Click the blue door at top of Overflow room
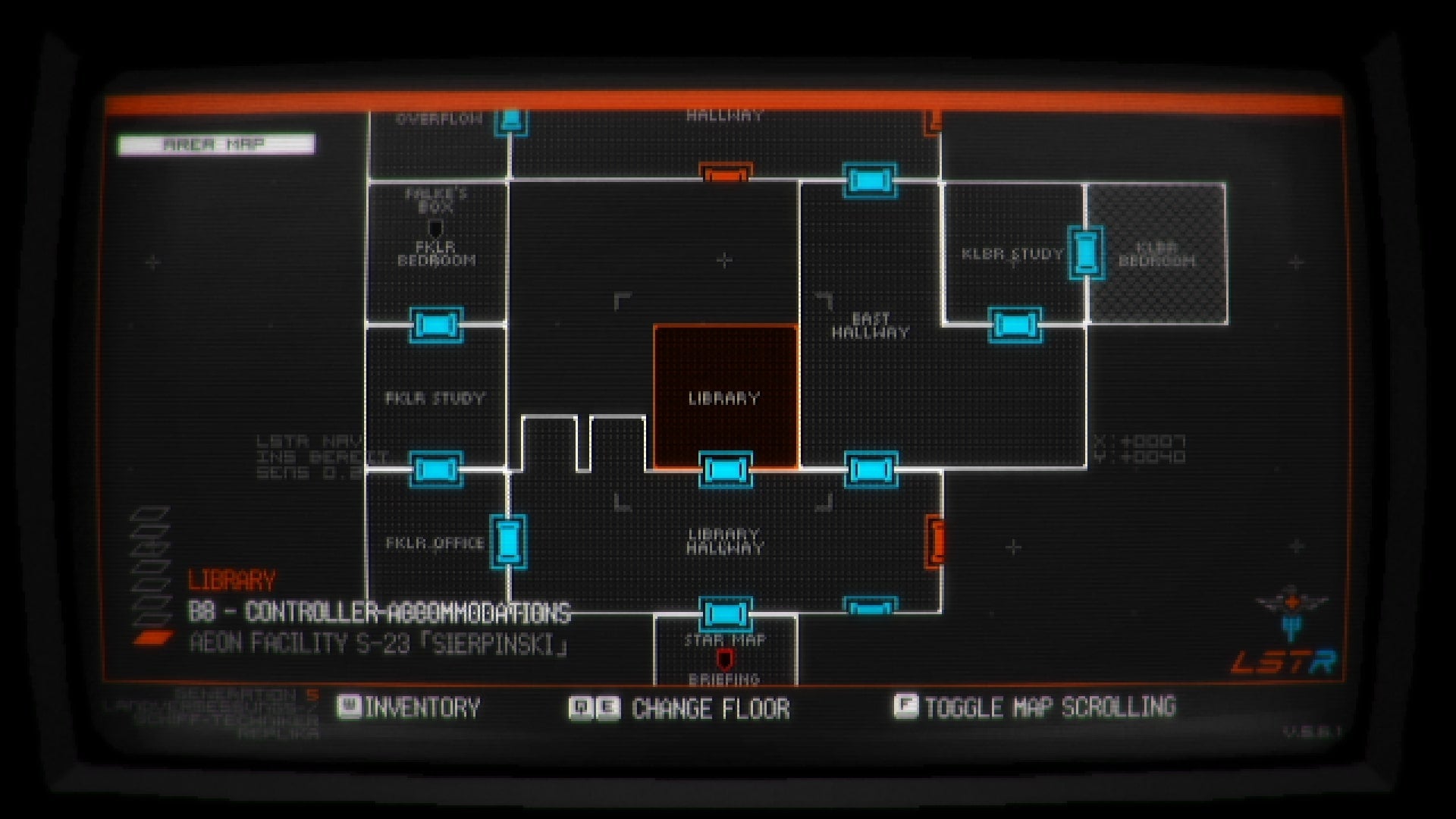1456x819 pixels. click(x=511, y=121)
